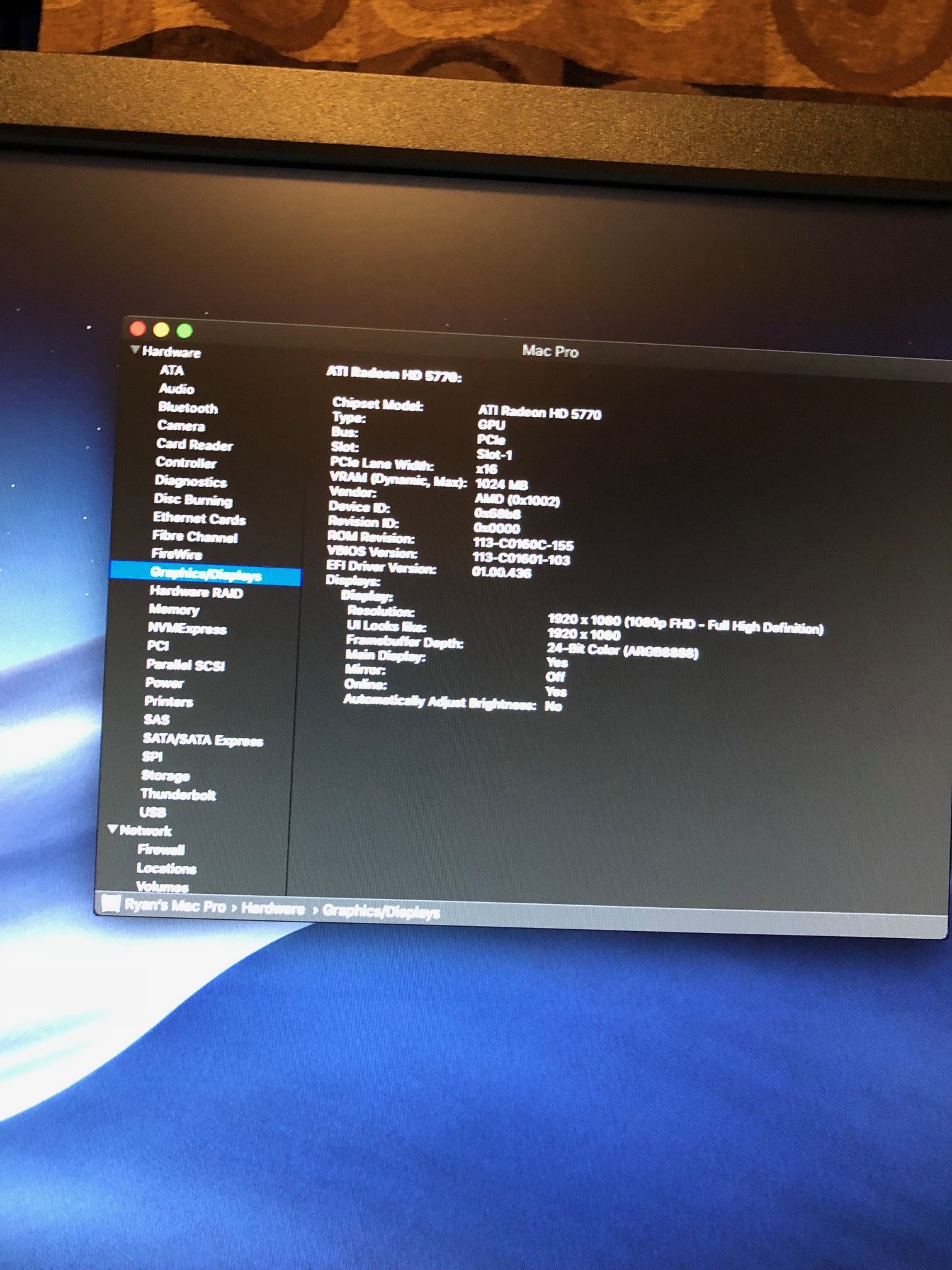
Task: Click the 1920 x 1080 (1080p FHD) resolution text
Action: point(685,624)
